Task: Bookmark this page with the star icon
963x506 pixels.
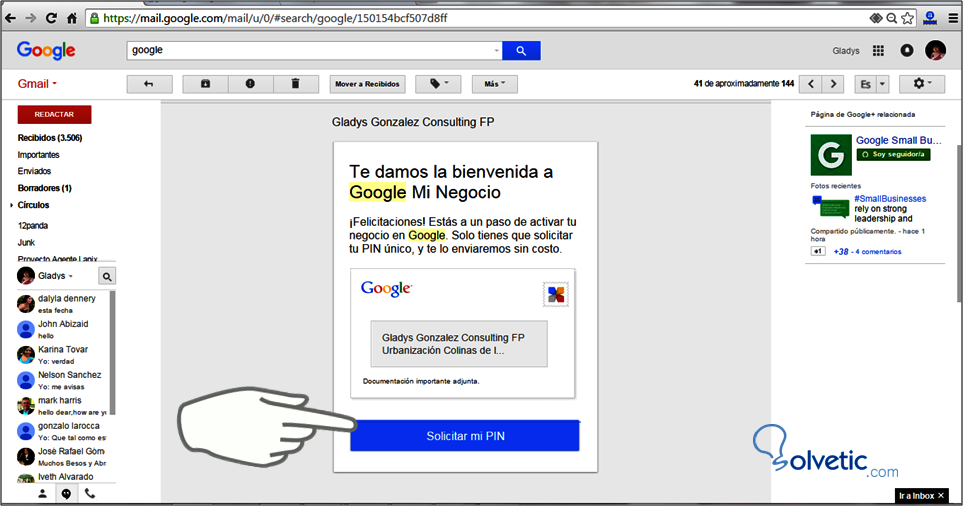Action: click(908, 18)
